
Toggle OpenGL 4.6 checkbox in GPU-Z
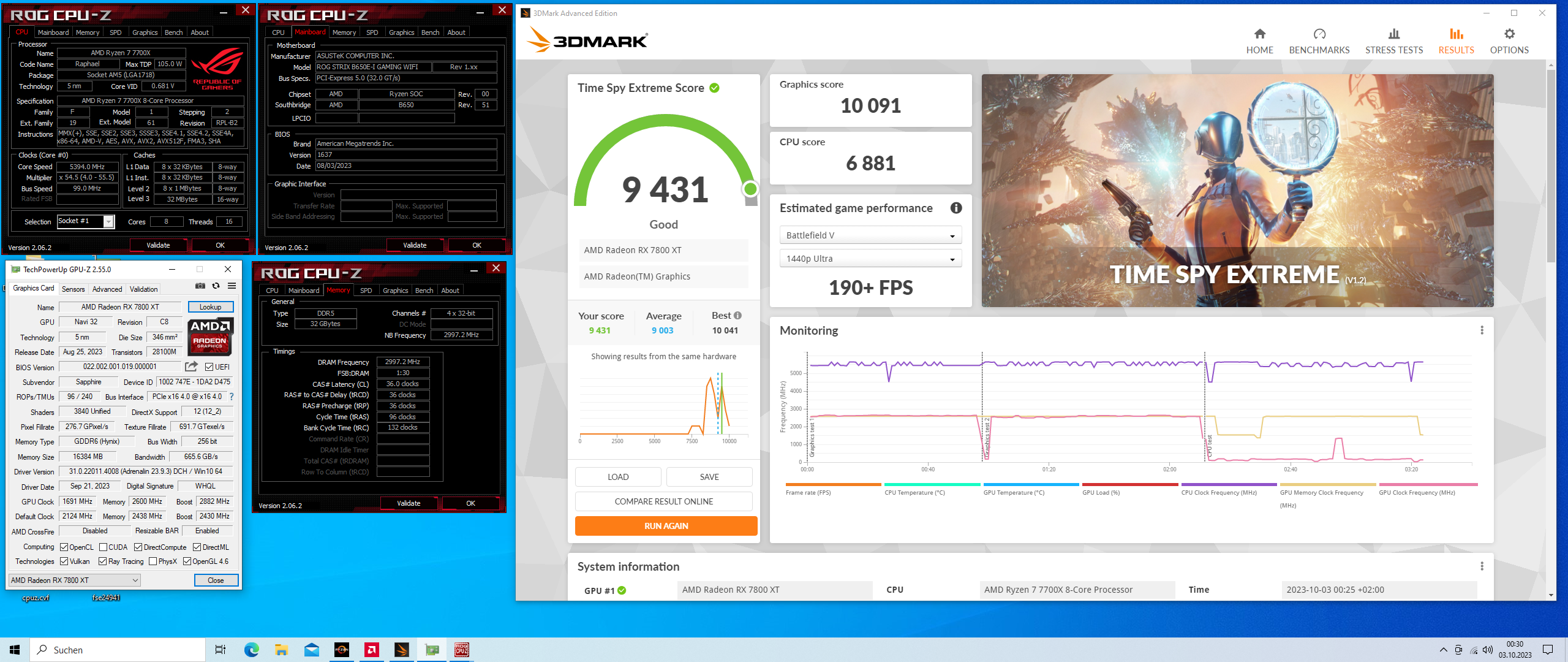tap(187, 561)
